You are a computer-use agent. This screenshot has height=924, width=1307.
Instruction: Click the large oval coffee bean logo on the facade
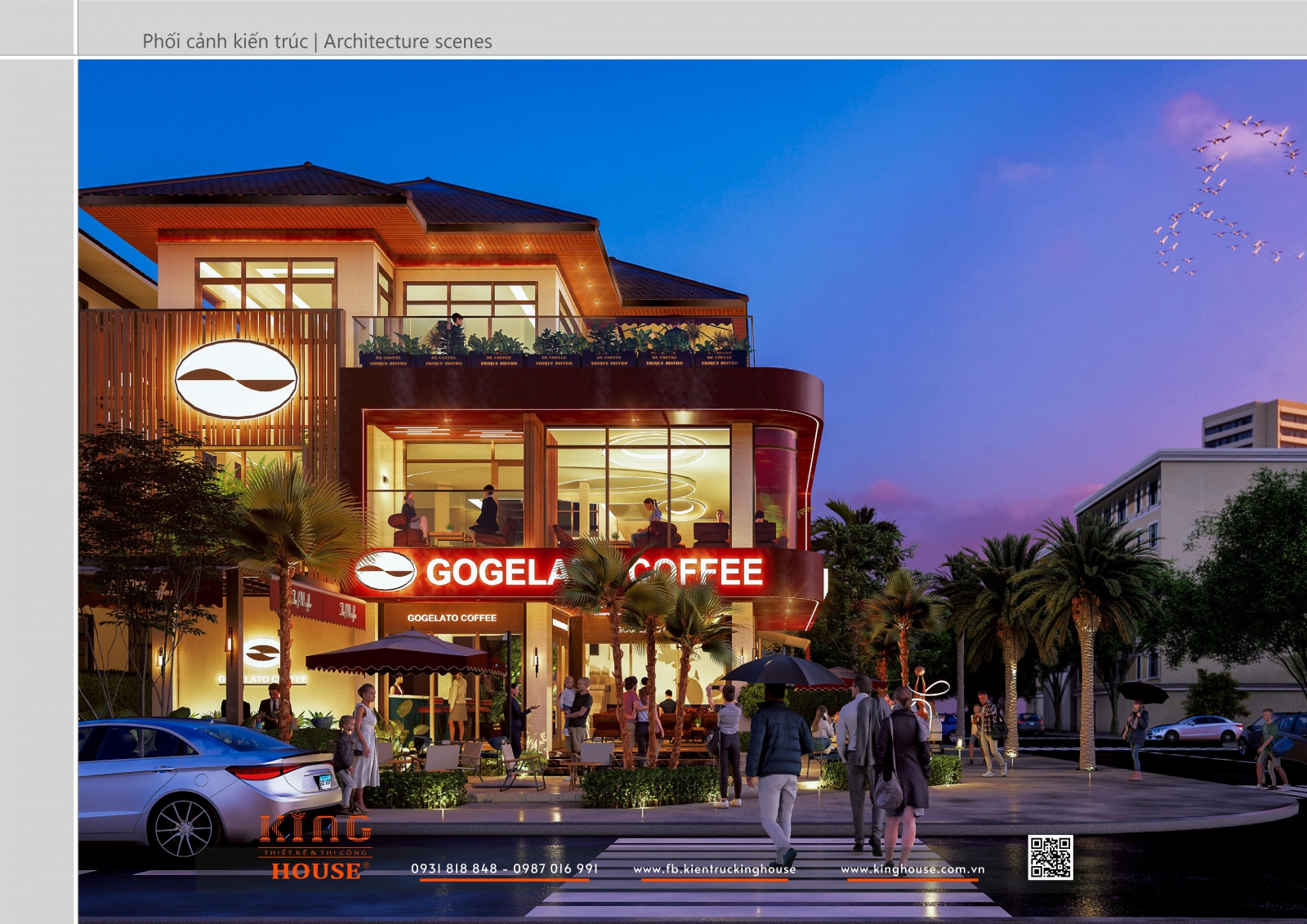click(x=236, y=379)
